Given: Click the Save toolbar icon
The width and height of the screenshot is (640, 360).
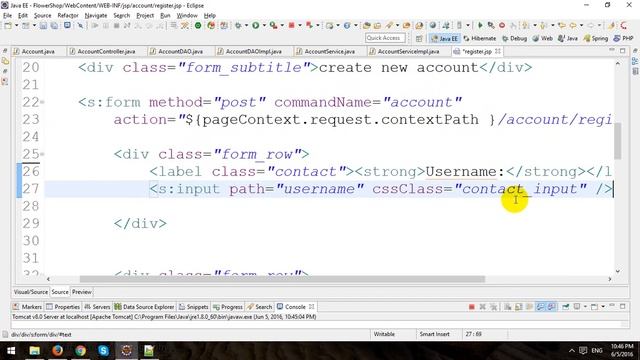Looking at the screenshot, I should tap(43, 25).
